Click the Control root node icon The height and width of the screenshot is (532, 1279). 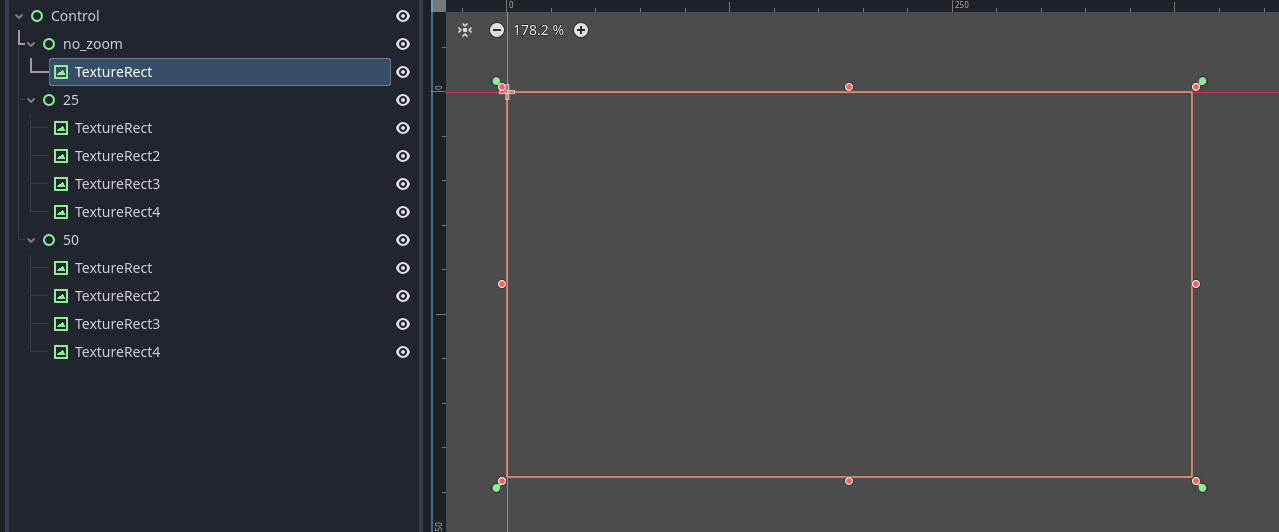tap(37, 16)
